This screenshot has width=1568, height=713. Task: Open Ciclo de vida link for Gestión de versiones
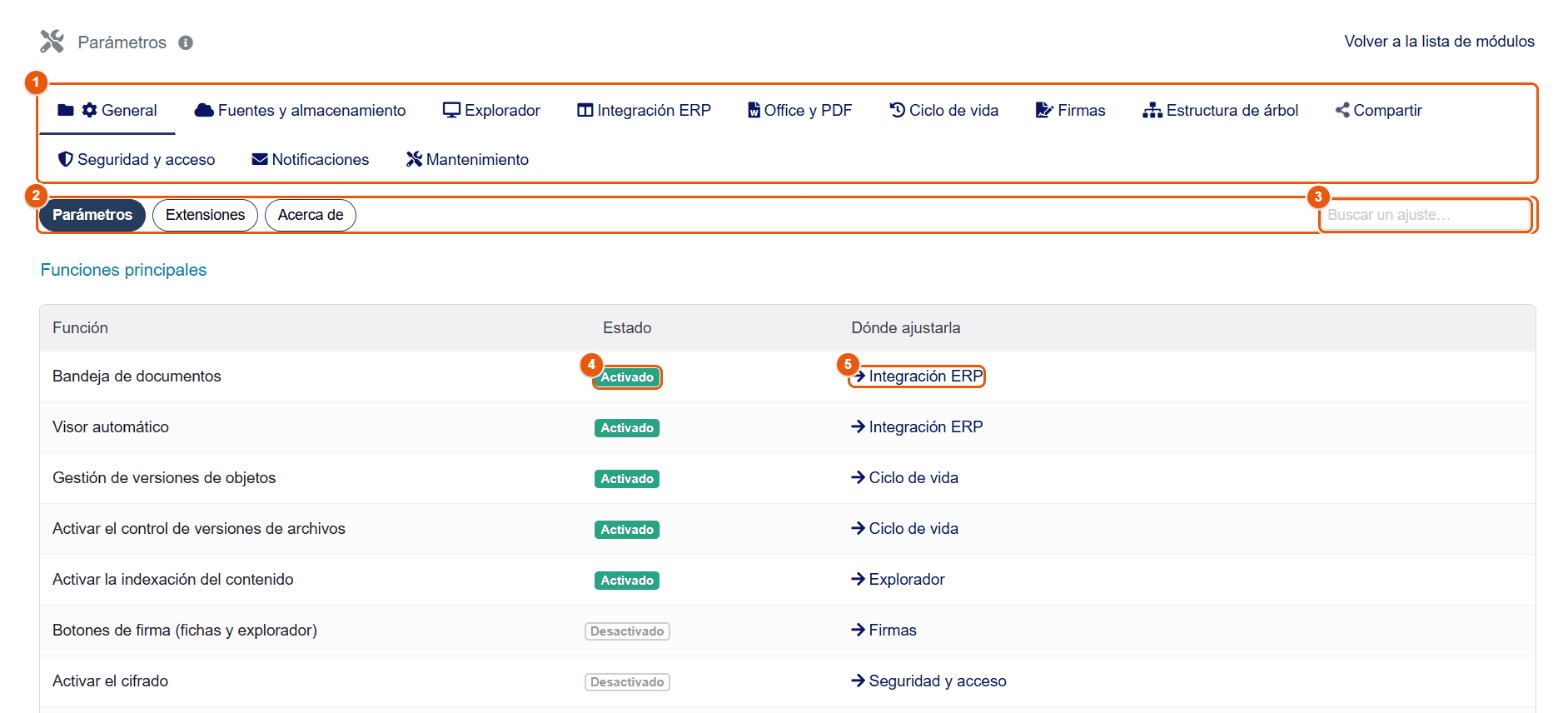click(x=905, y=479)
